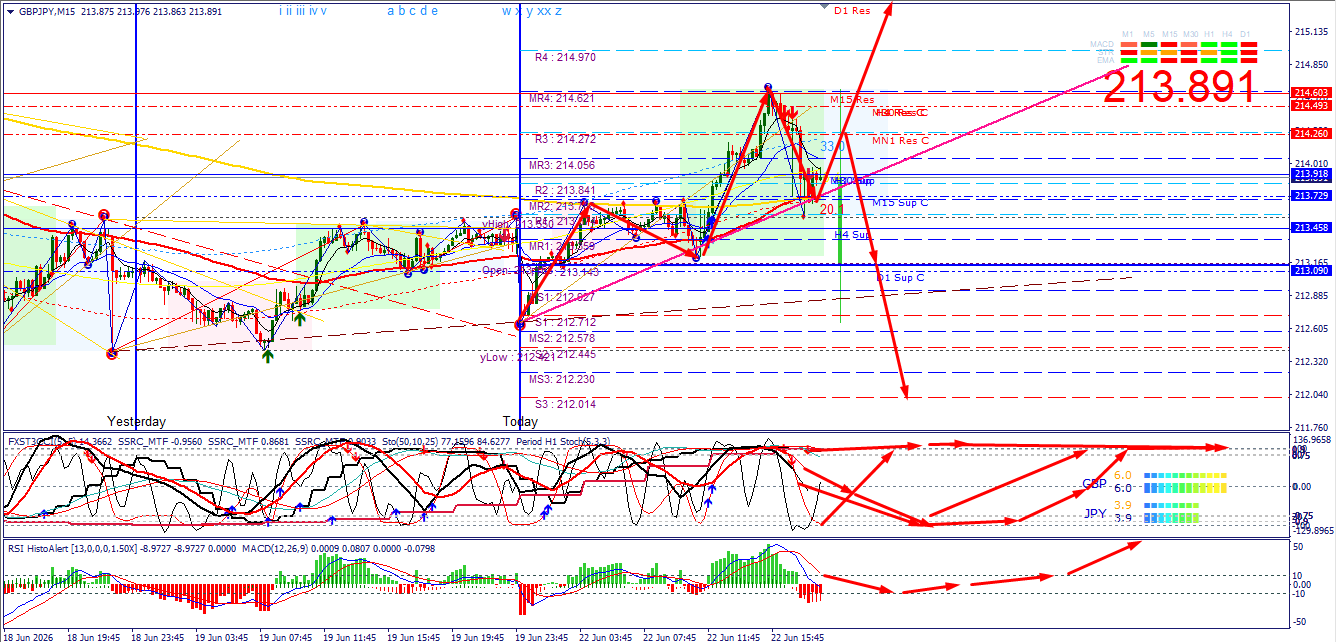The image size is (1336, 642).
Task: Click the blue 213.918 price tag
Action: [1310, 174]
